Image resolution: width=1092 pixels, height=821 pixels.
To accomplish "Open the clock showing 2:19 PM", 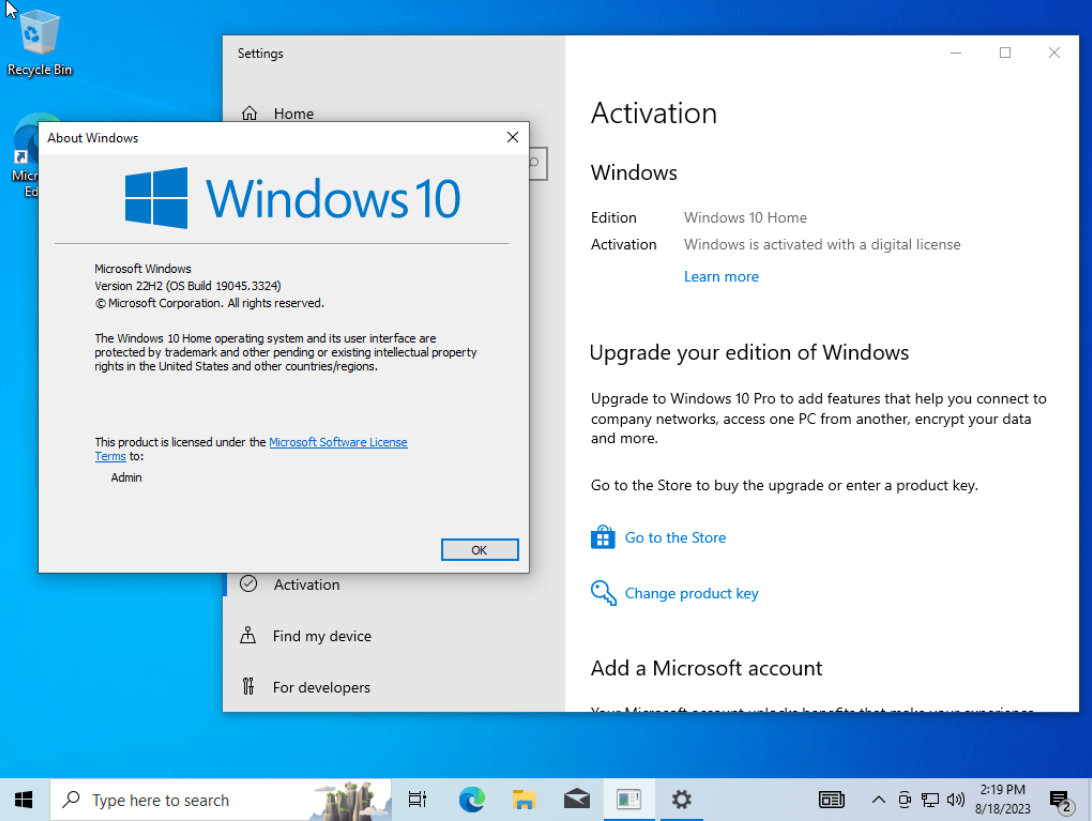I will (1002, 799).
